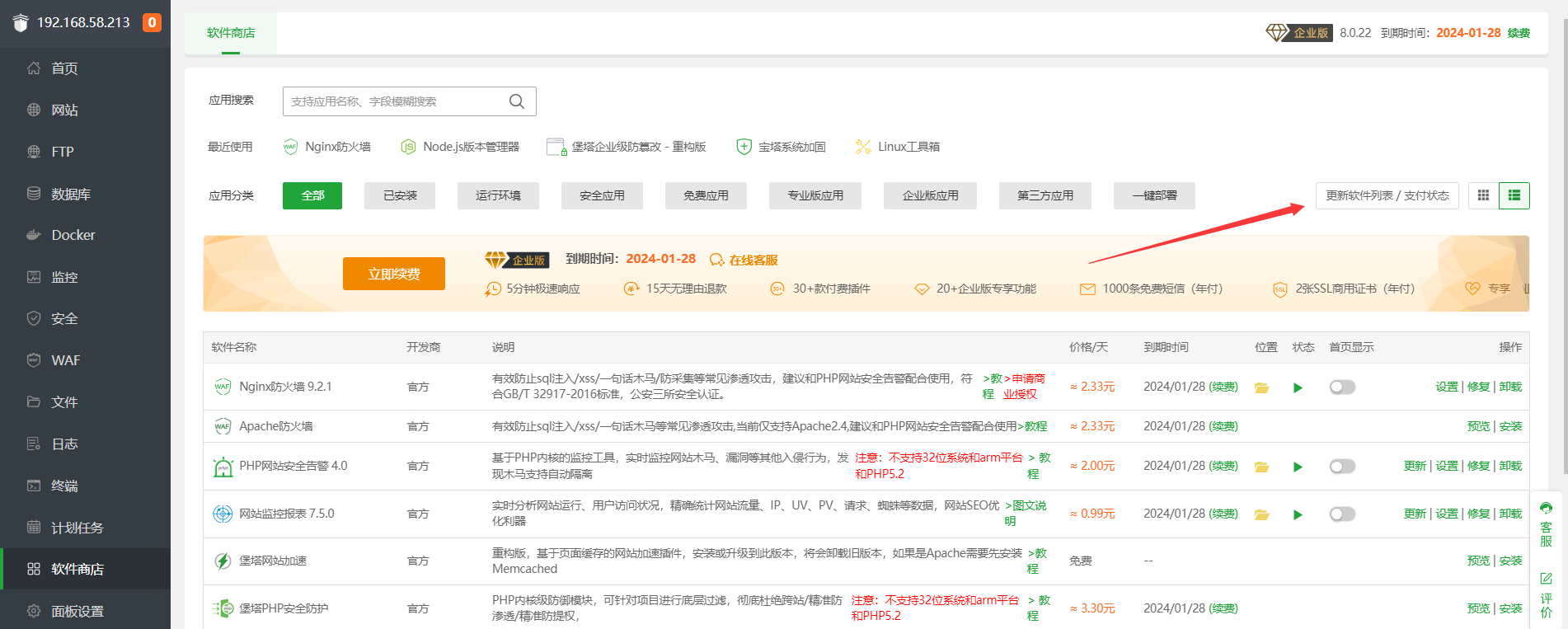Click 设置 for Nginx防火墙

coord(1447,387)
